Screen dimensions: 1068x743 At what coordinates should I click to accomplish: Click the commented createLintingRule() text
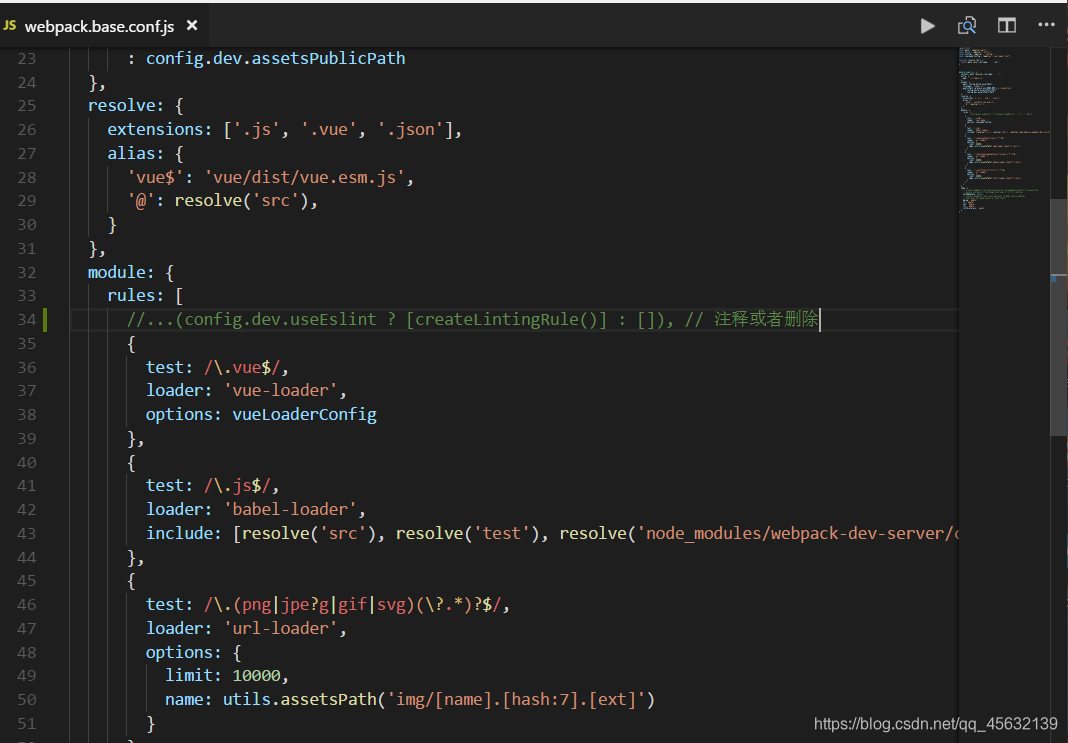pyautogui.click(x=511, y=319)
